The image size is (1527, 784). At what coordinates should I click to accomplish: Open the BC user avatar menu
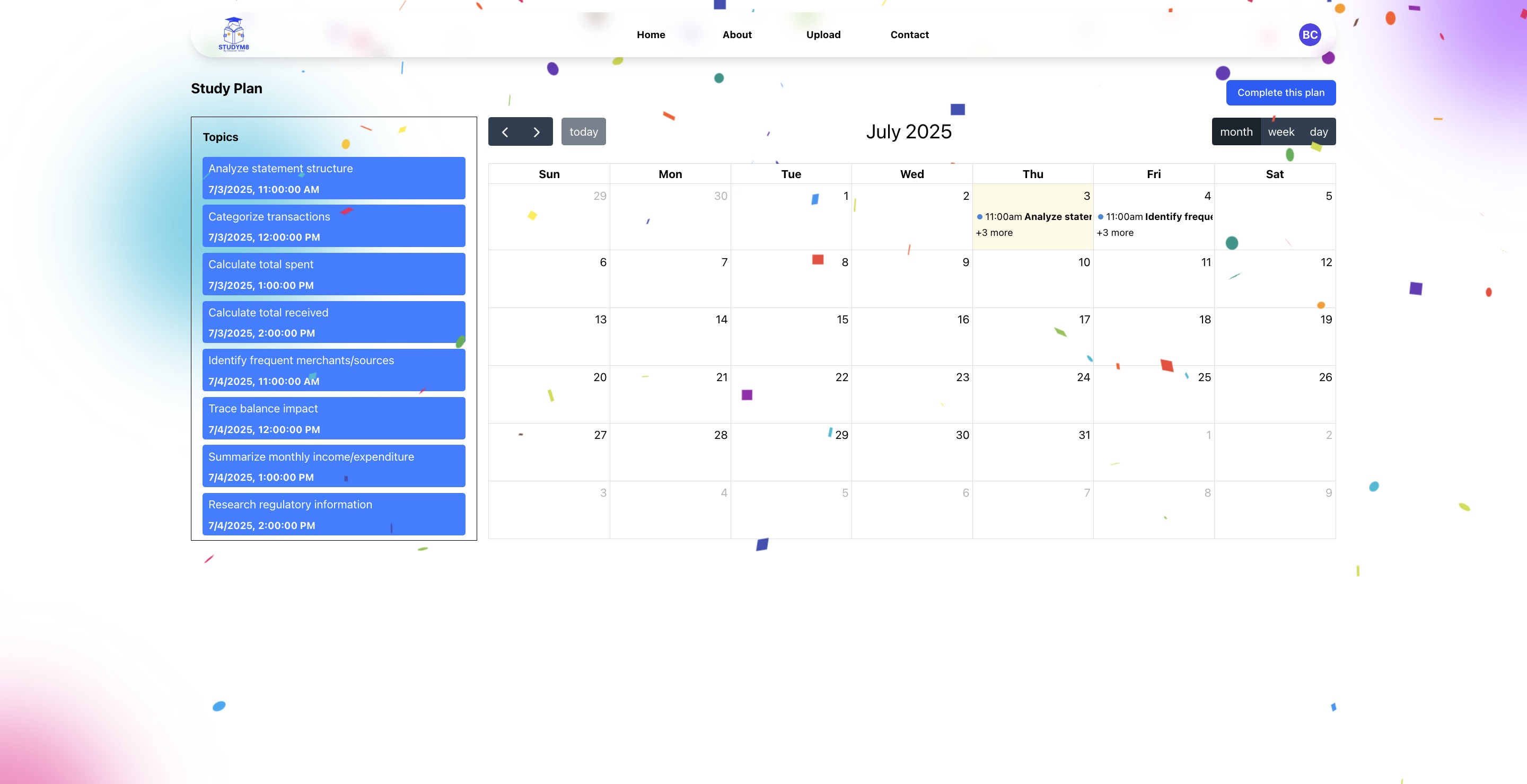tap(1310, 34)
